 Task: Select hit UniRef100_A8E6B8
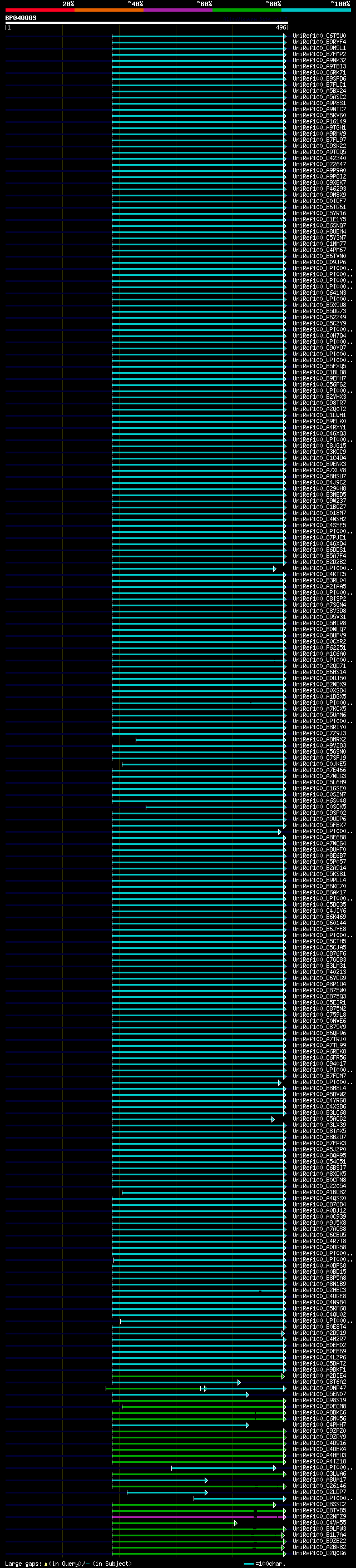click(x=319, y=838)
